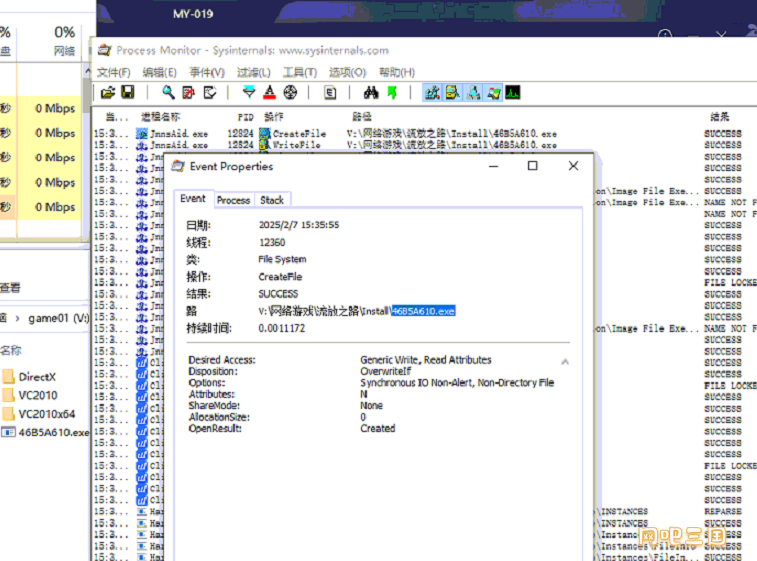Select the JmnsAid.exe WriteFile event row

point(425,145)
